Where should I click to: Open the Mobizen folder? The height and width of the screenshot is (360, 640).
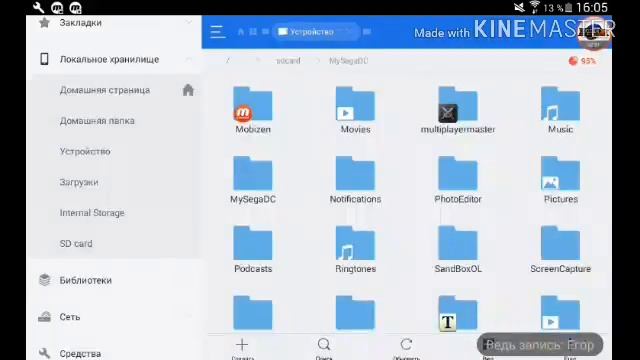click(253, 110)
